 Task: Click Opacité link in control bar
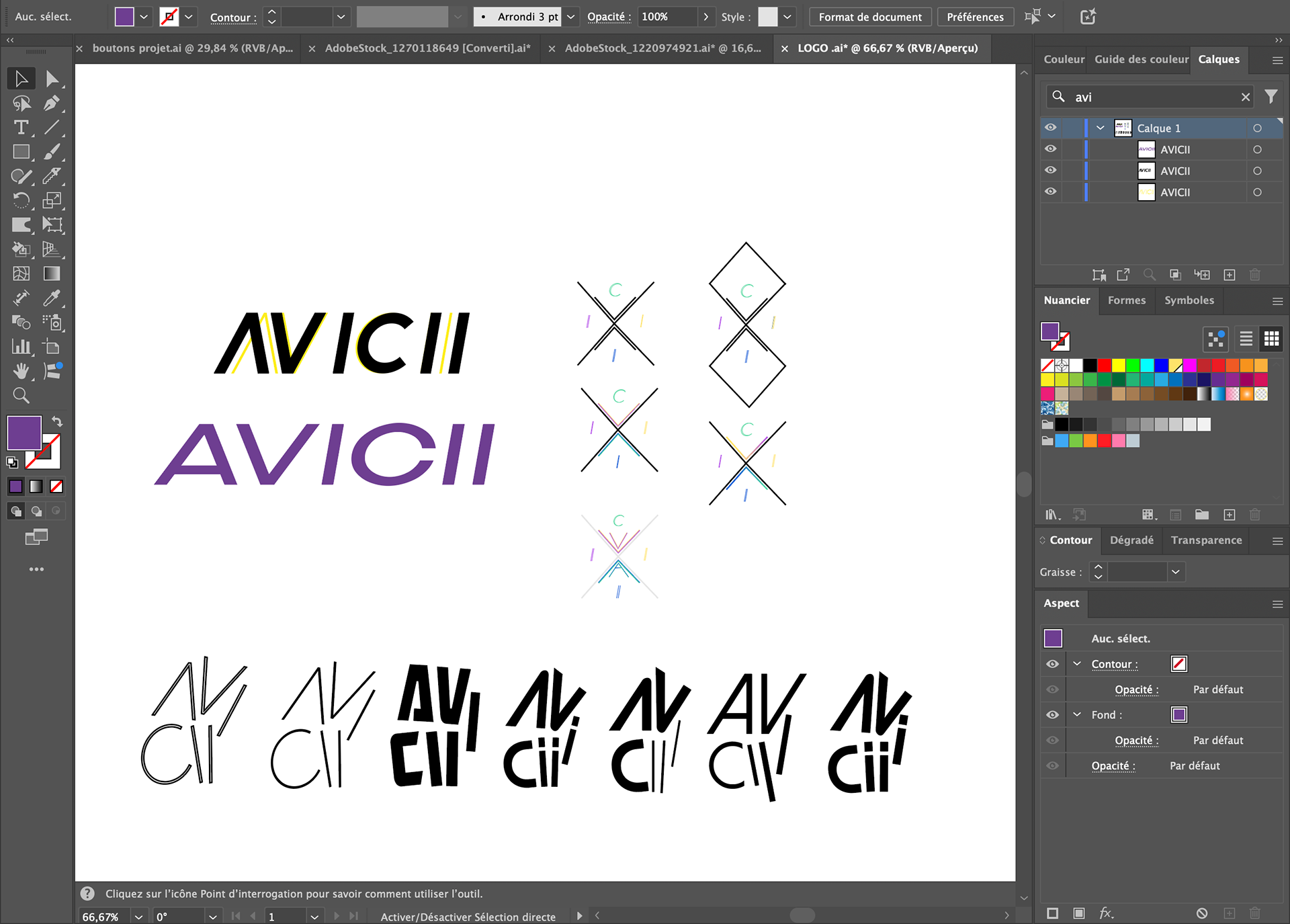609,17
